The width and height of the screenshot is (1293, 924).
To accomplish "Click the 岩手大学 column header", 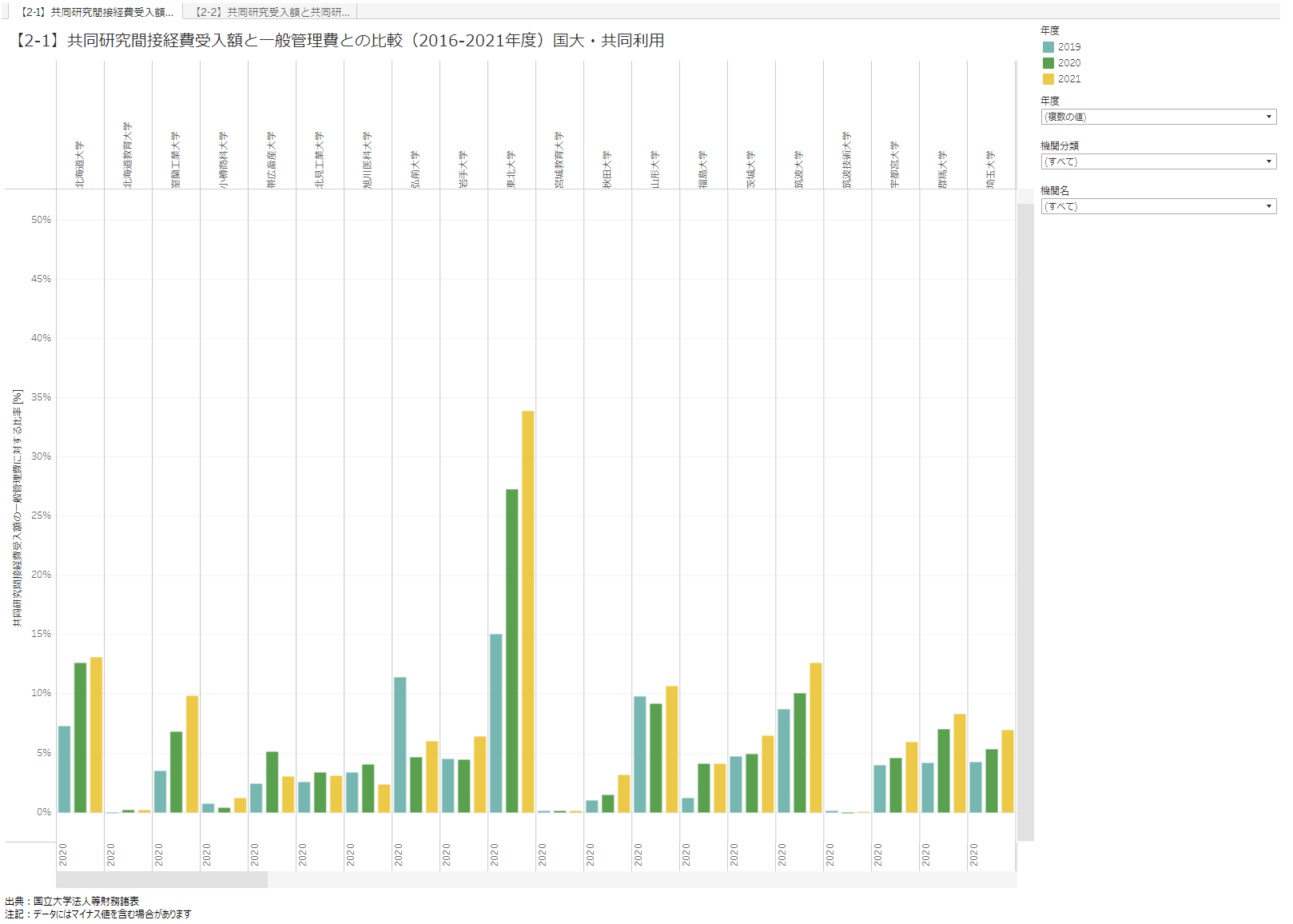I will pyautogui.click(x=463, y=169).
